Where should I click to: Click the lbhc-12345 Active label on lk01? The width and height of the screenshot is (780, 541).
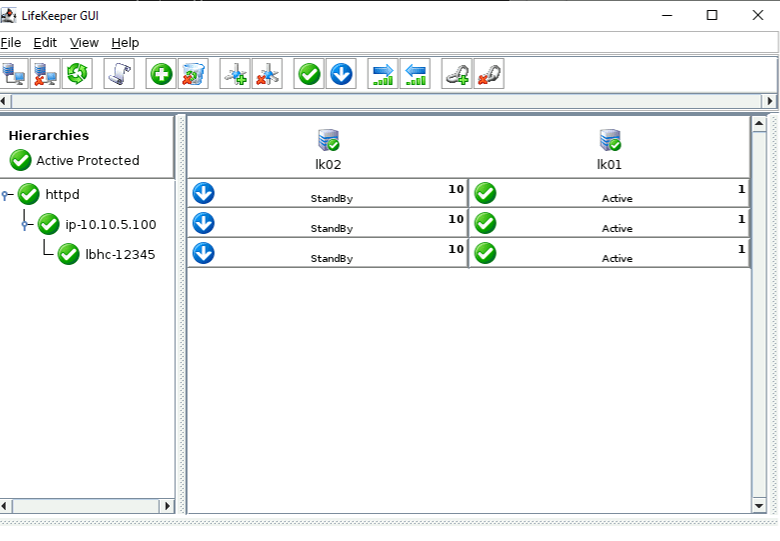coord(617,259)
